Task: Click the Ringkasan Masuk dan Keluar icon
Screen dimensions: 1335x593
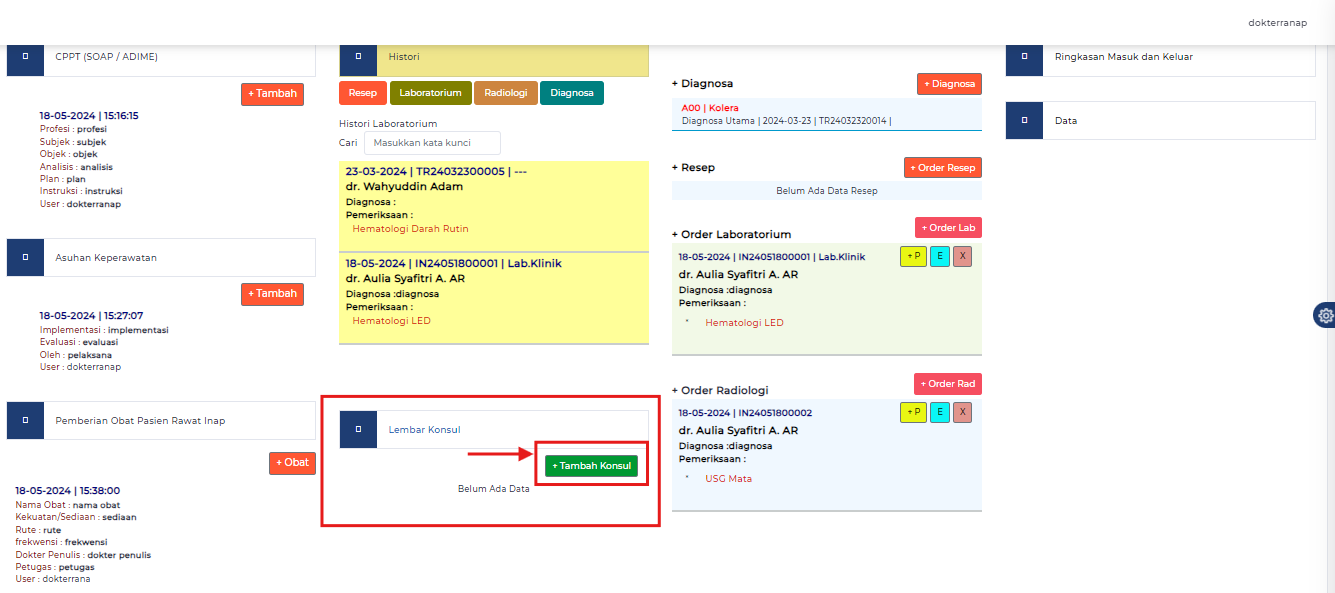Action: coord(1024,57)
